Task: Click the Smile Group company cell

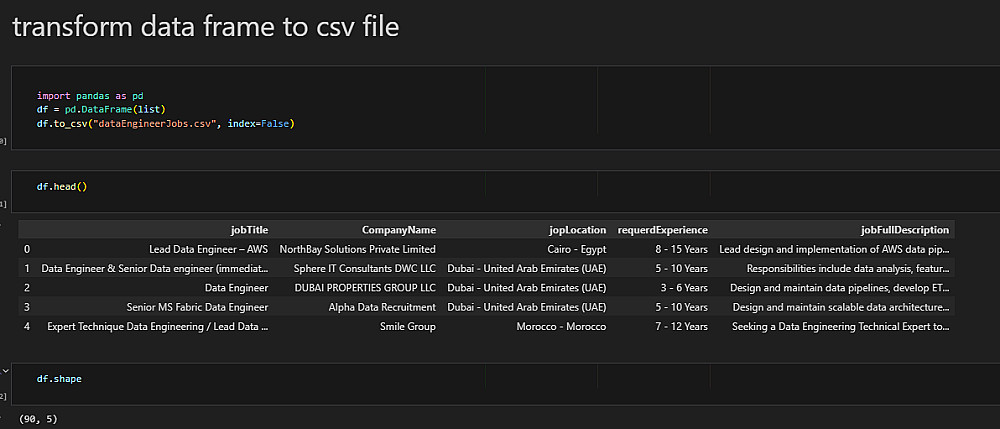Action: click(407, 326)
